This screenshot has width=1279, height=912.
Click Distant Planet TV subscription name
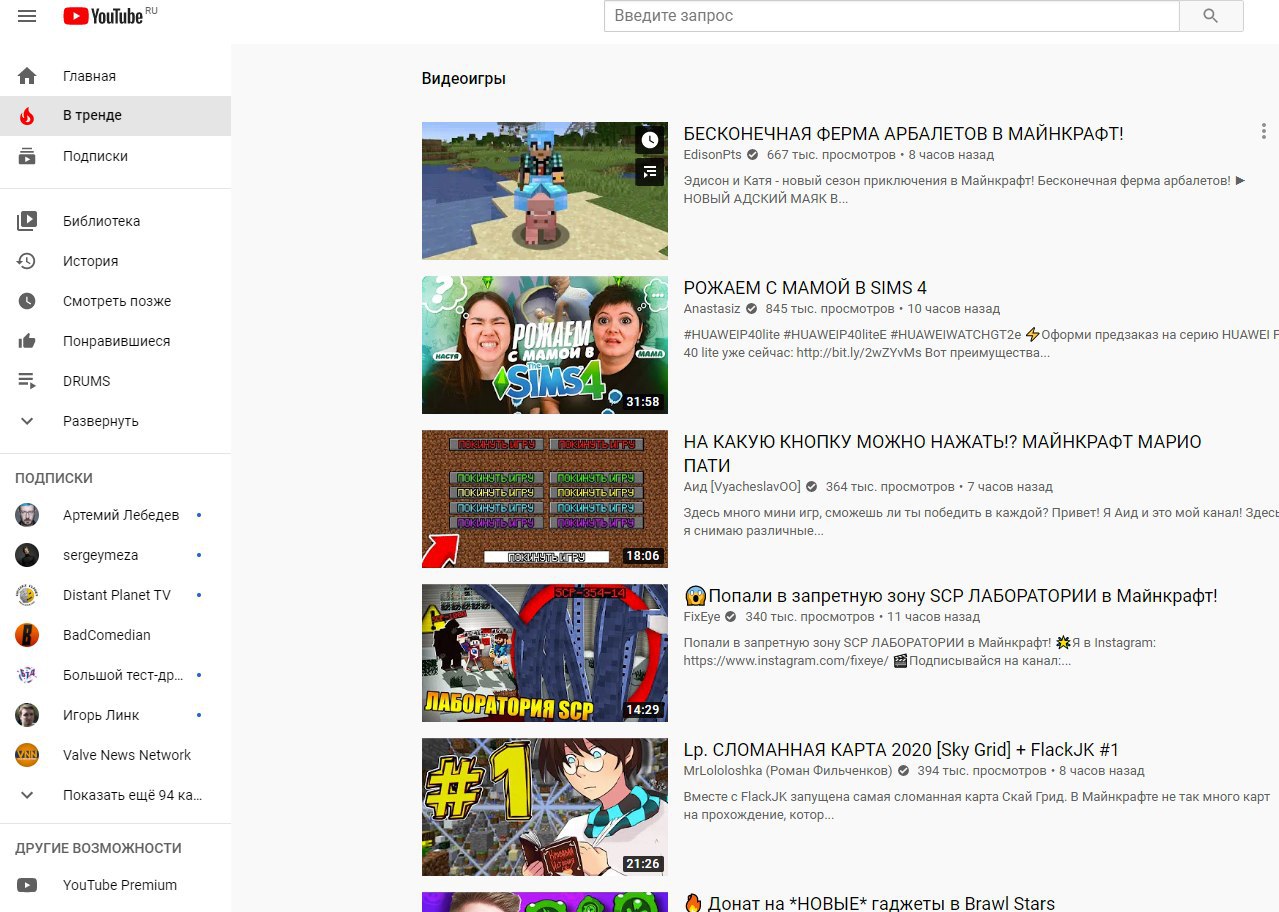pyautogui.click(x=116, y=595)
